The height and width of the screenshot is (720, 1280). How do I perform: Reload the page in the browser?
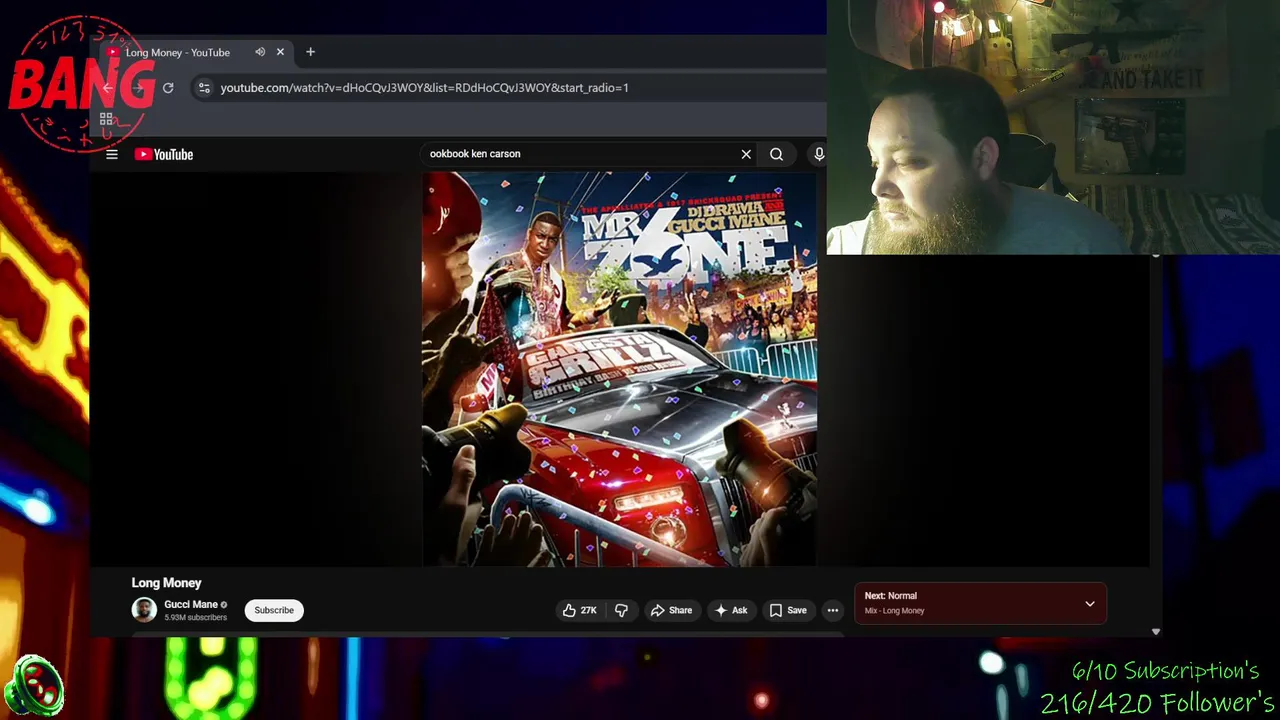168,88
